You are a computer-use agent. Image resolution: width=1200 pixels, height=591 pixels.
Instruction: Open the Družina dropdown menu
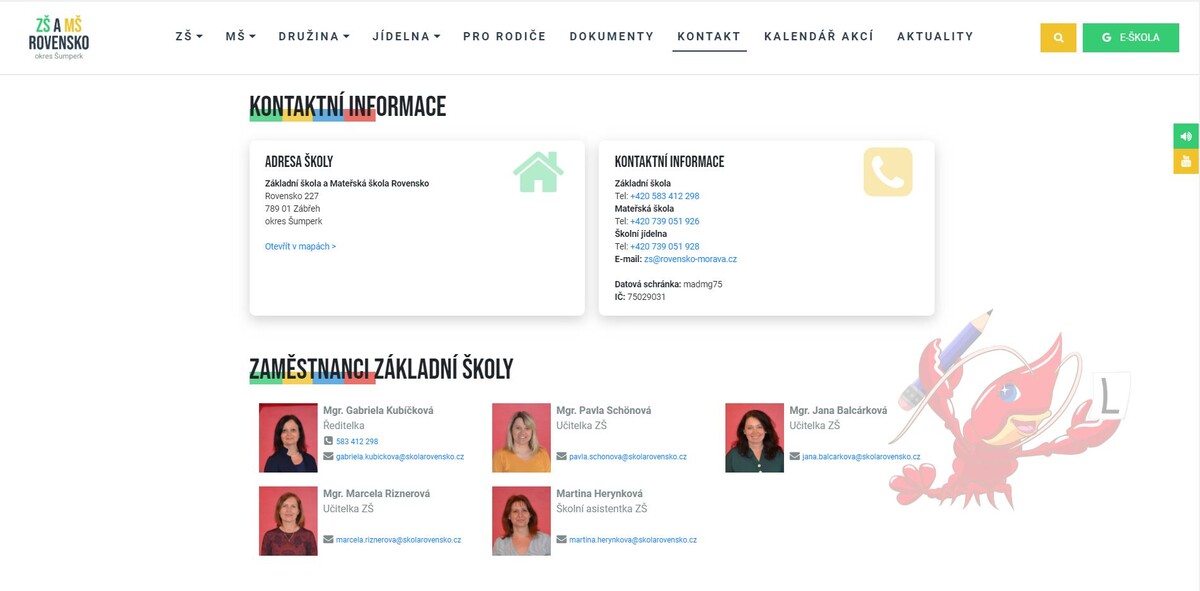point(313,37)
